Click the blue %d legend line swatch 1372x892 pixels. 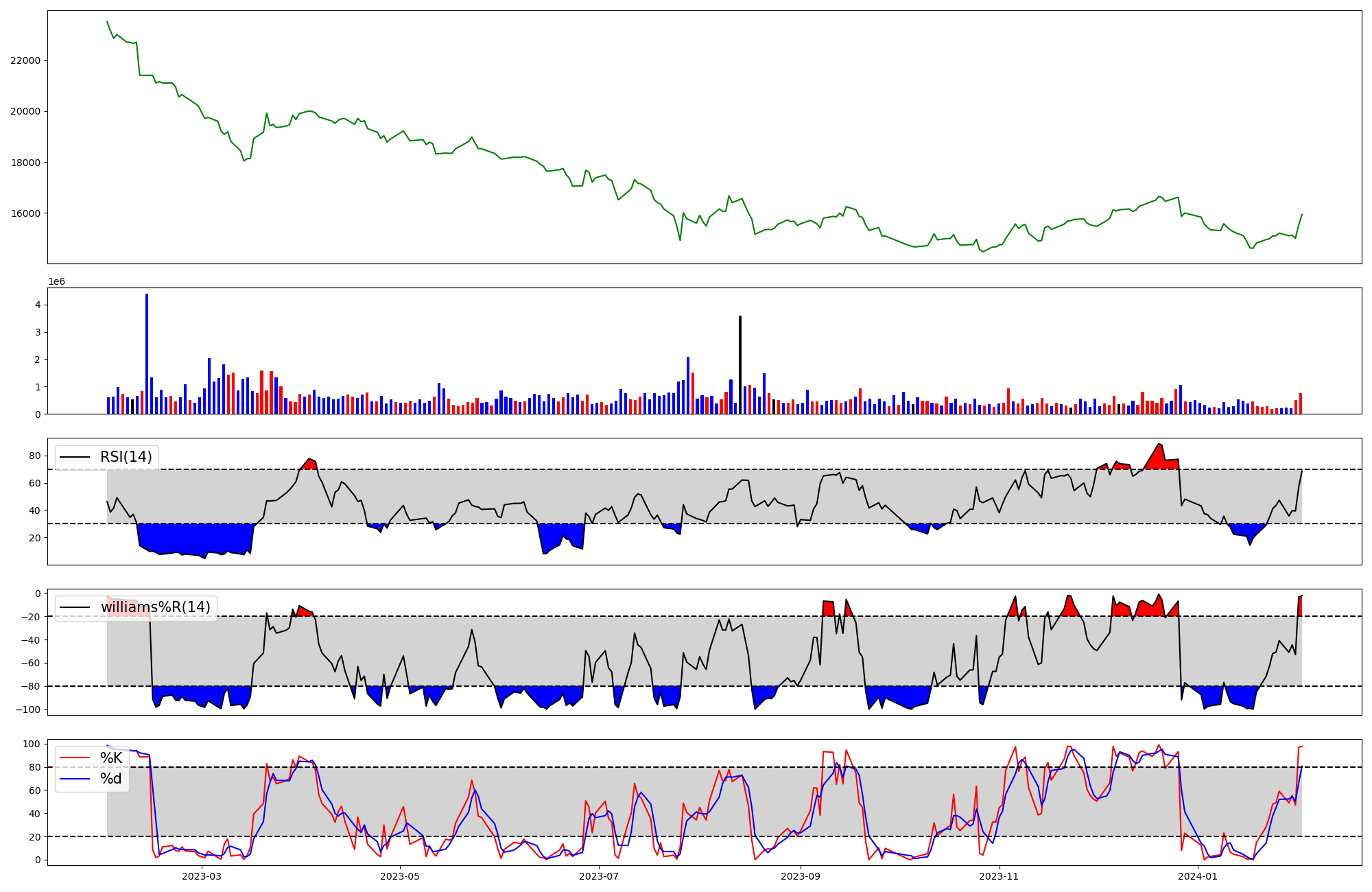click(75, 779)
